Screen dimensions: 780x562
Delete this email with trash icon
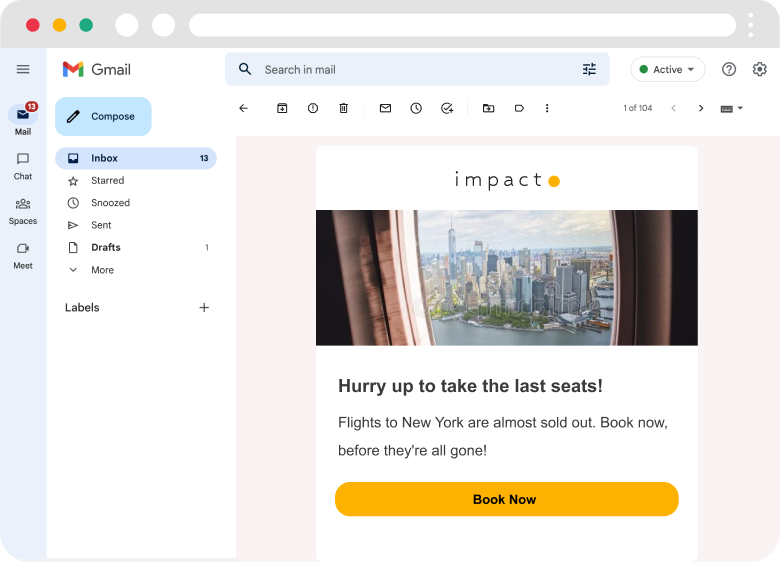tap(344, 108)
